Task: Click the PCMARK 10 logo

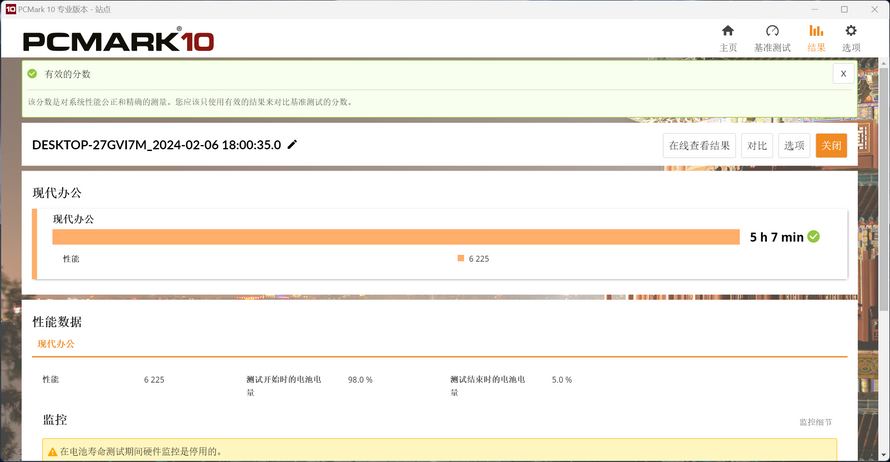Action: [118, 40]
